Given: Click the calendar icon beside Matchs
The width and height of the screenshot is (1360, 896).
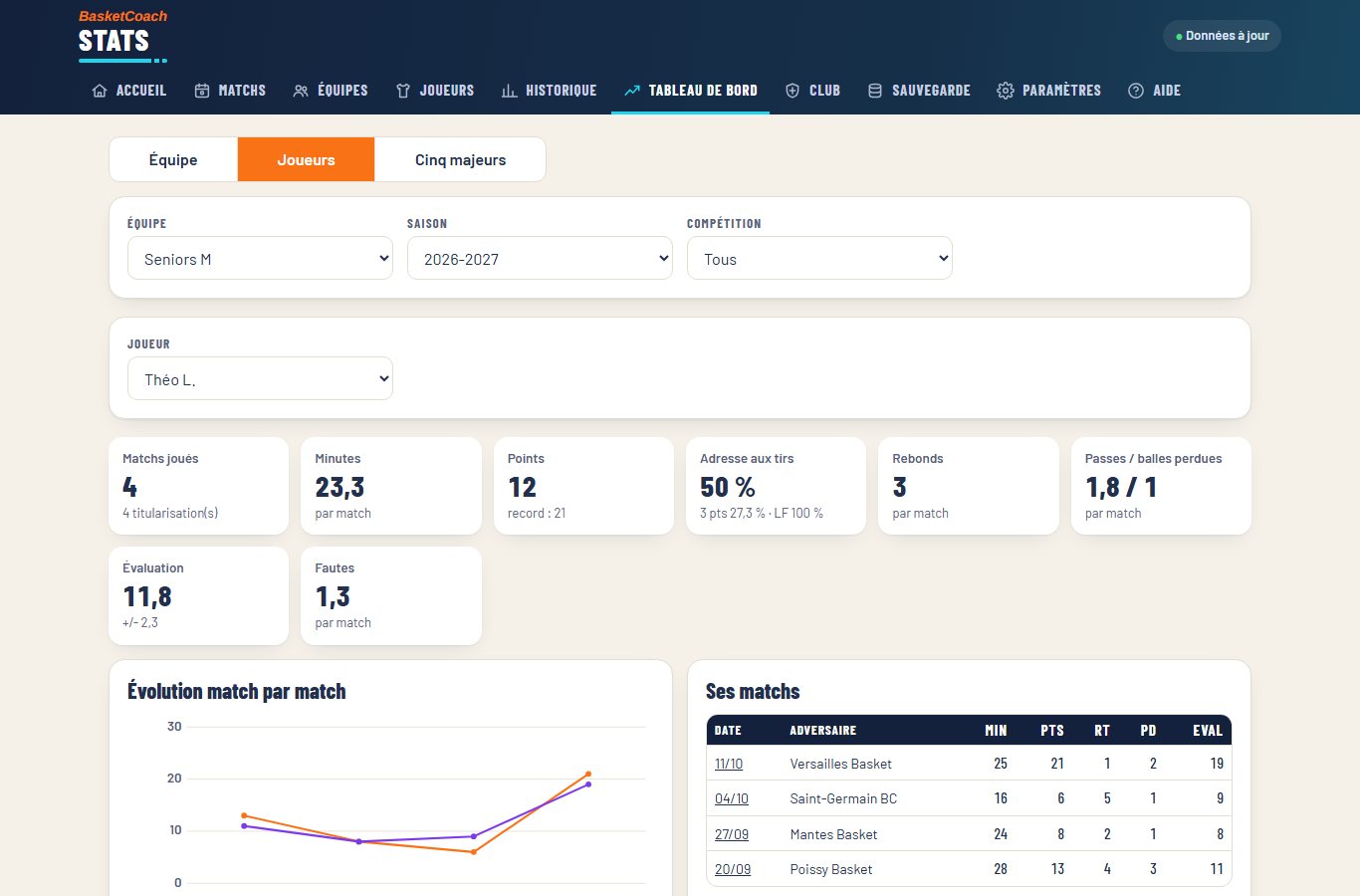Looking at the screenshot, I should pyautogui.click(x=202, y=91).
